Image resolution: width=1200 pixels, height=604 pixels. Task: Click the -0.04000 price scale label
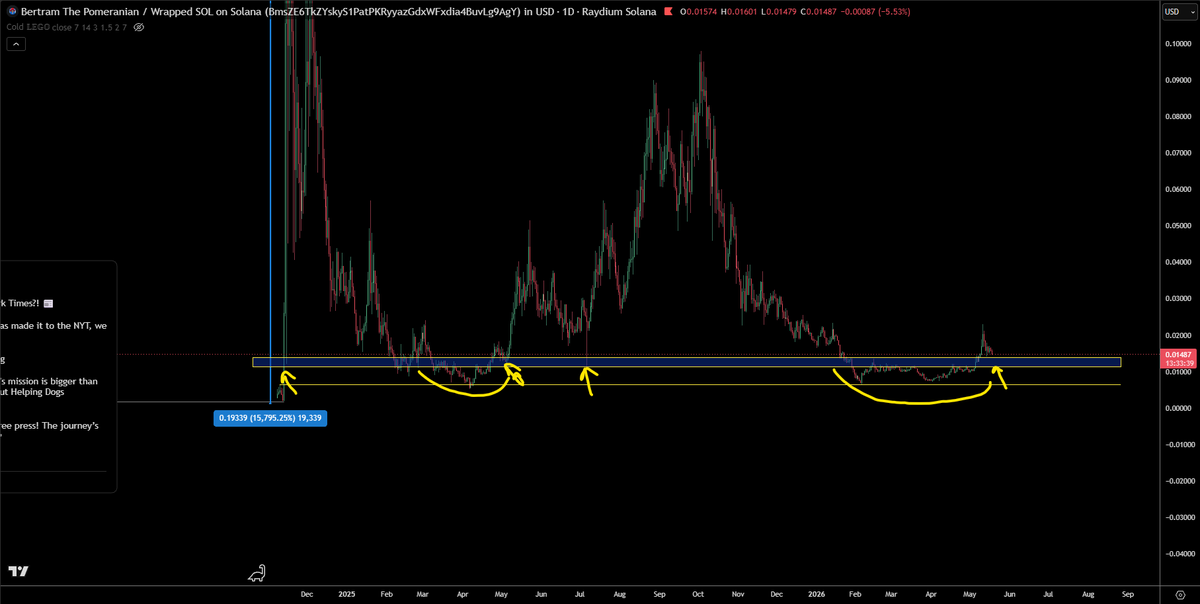[1178, 553]
